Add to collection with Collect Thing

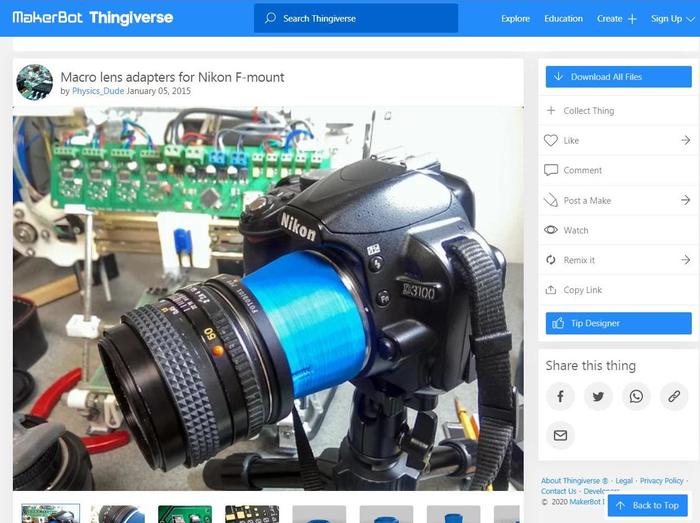(588, 111)
